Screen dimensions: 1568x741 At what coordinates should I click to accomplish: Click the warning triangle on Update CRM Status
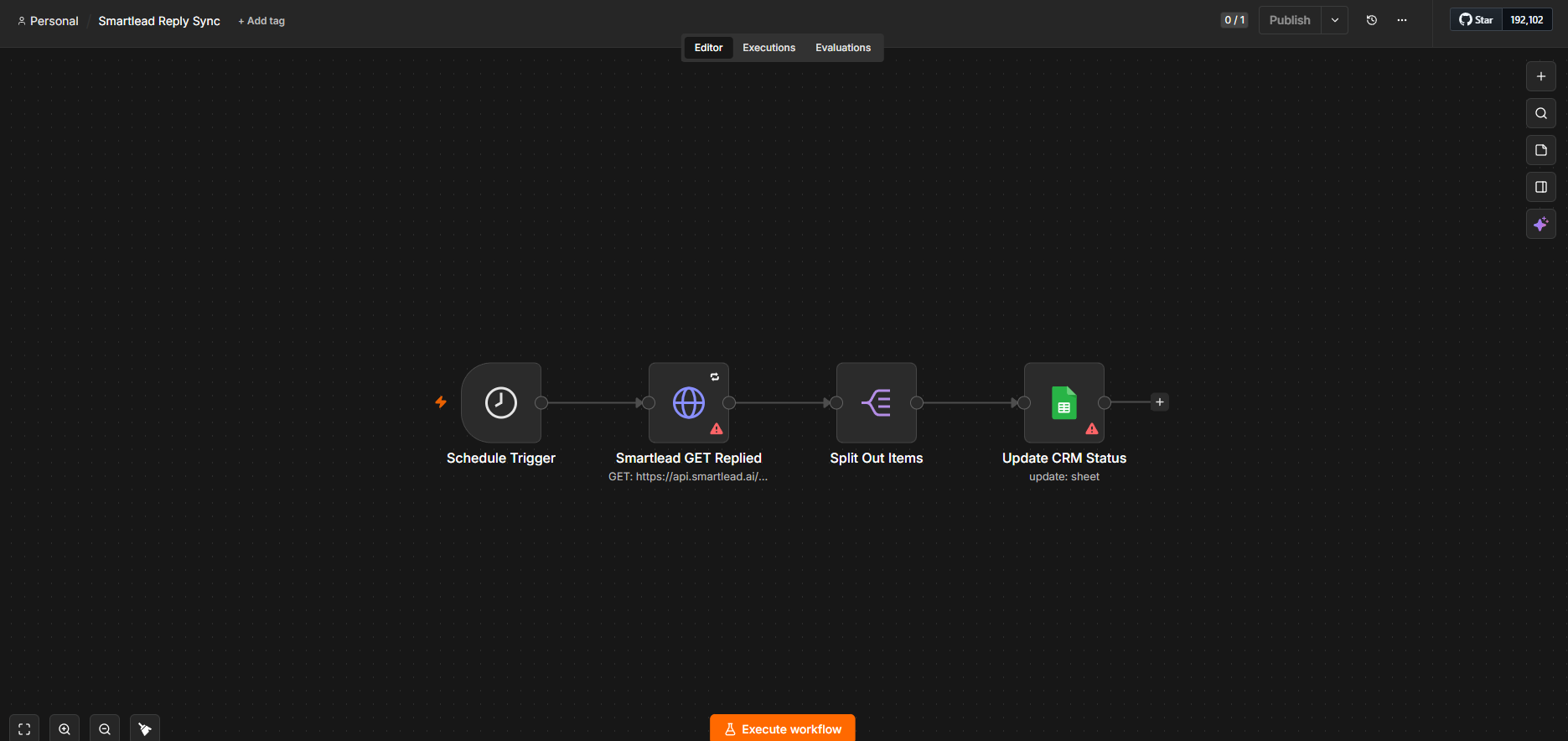(1092, 428)
